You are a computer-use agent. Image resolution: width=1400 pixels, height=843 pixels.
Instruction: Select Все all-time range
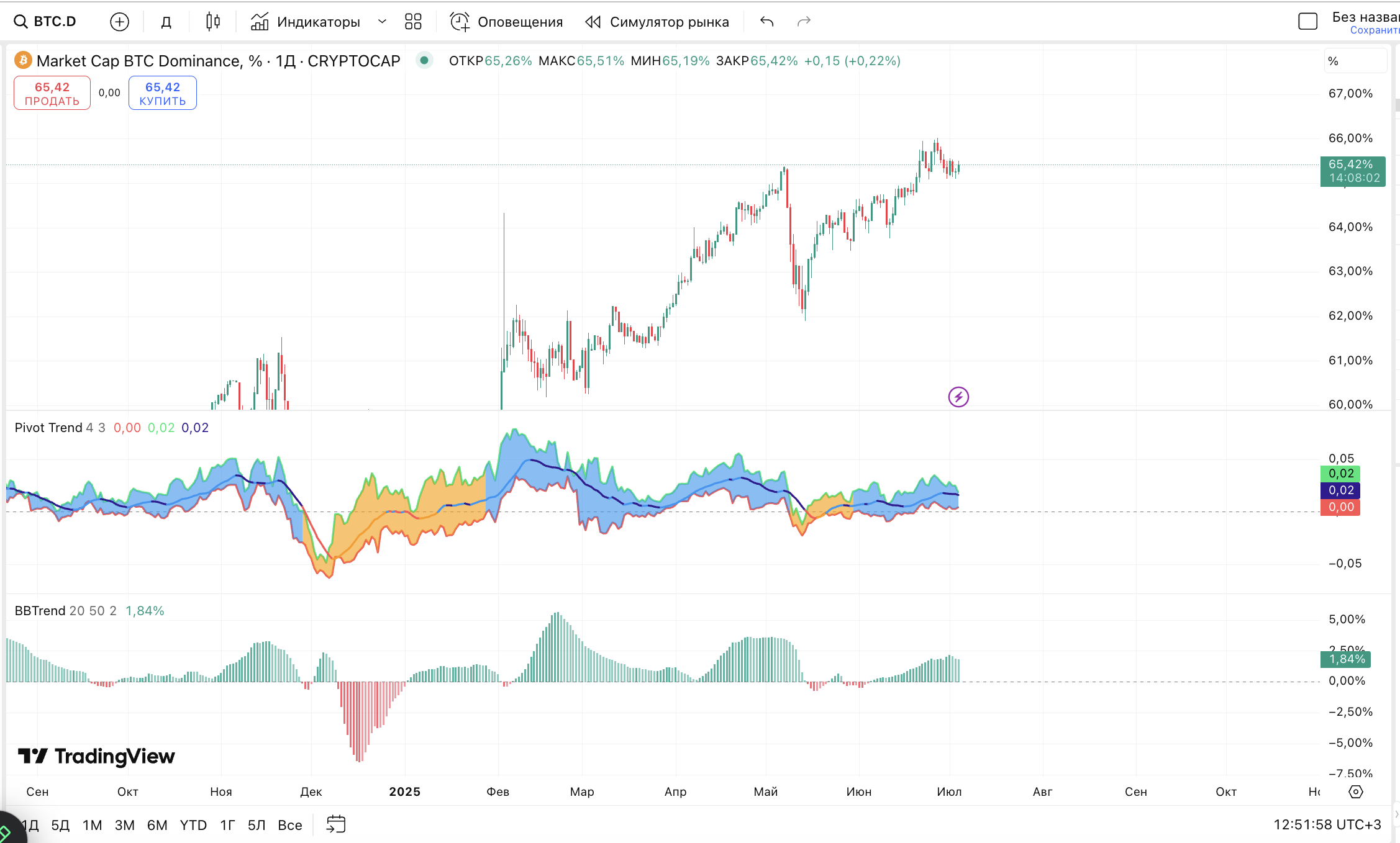point(290,825)
